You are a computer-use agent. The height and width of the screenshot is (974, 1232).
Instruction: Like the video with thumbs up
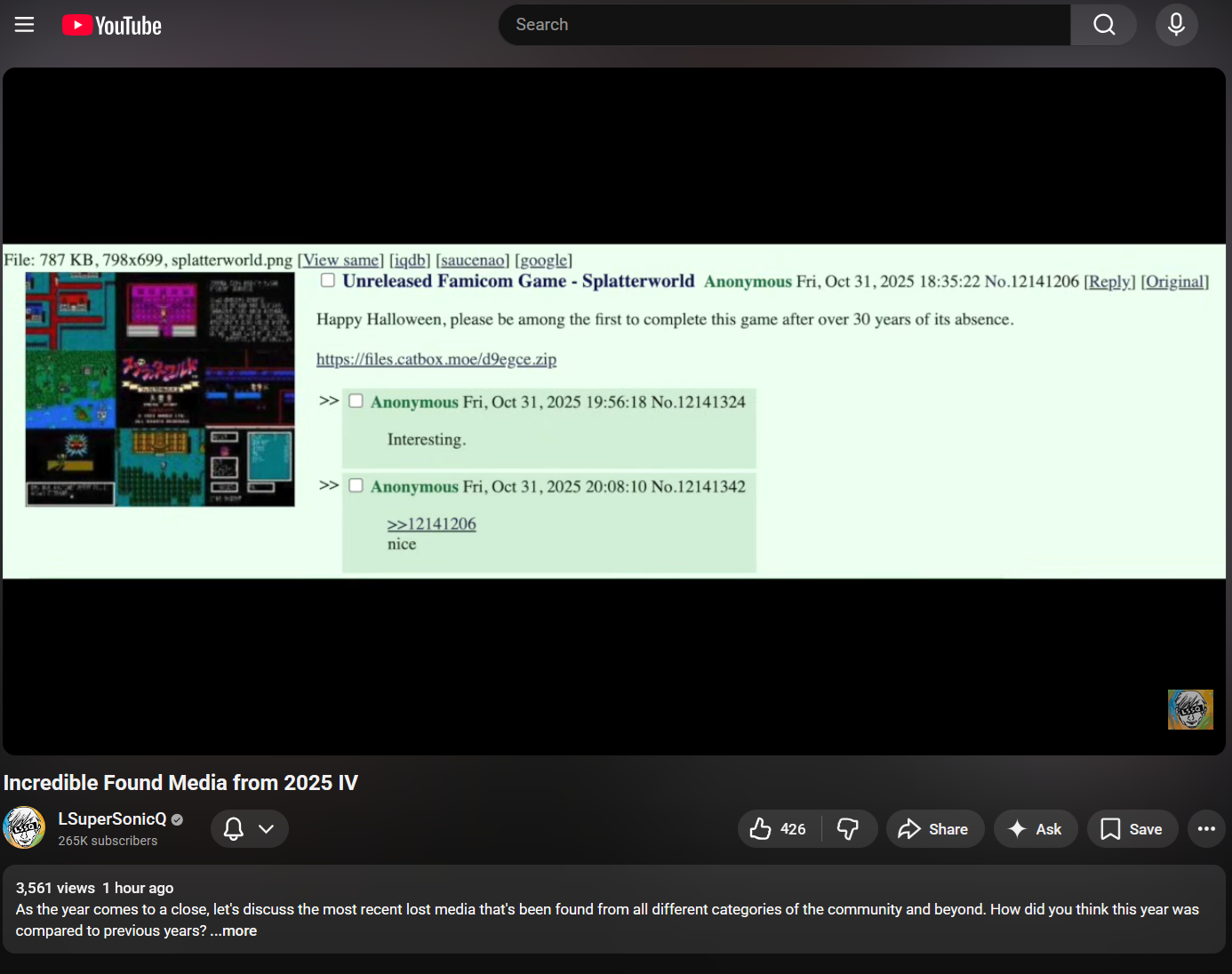(x=779, y=829)
